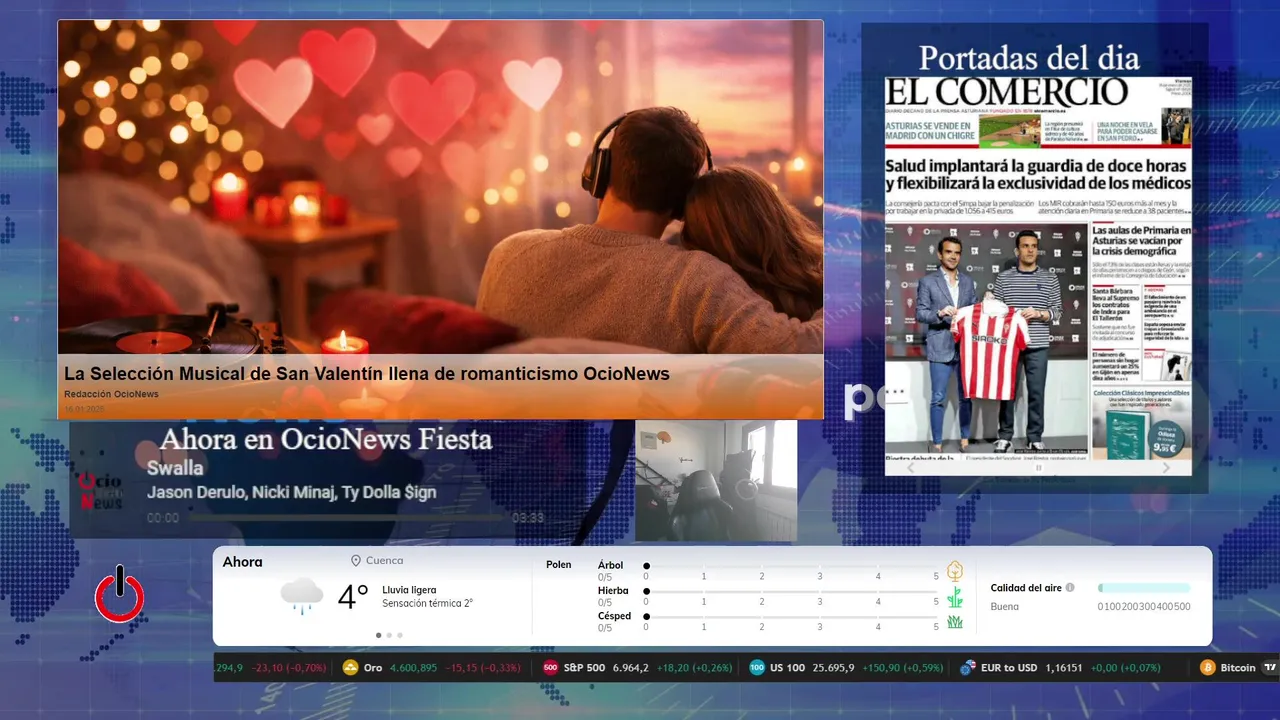Click the S&P 500 ticker badge
The image size is (1280, 720).
[x=550, y=668]
